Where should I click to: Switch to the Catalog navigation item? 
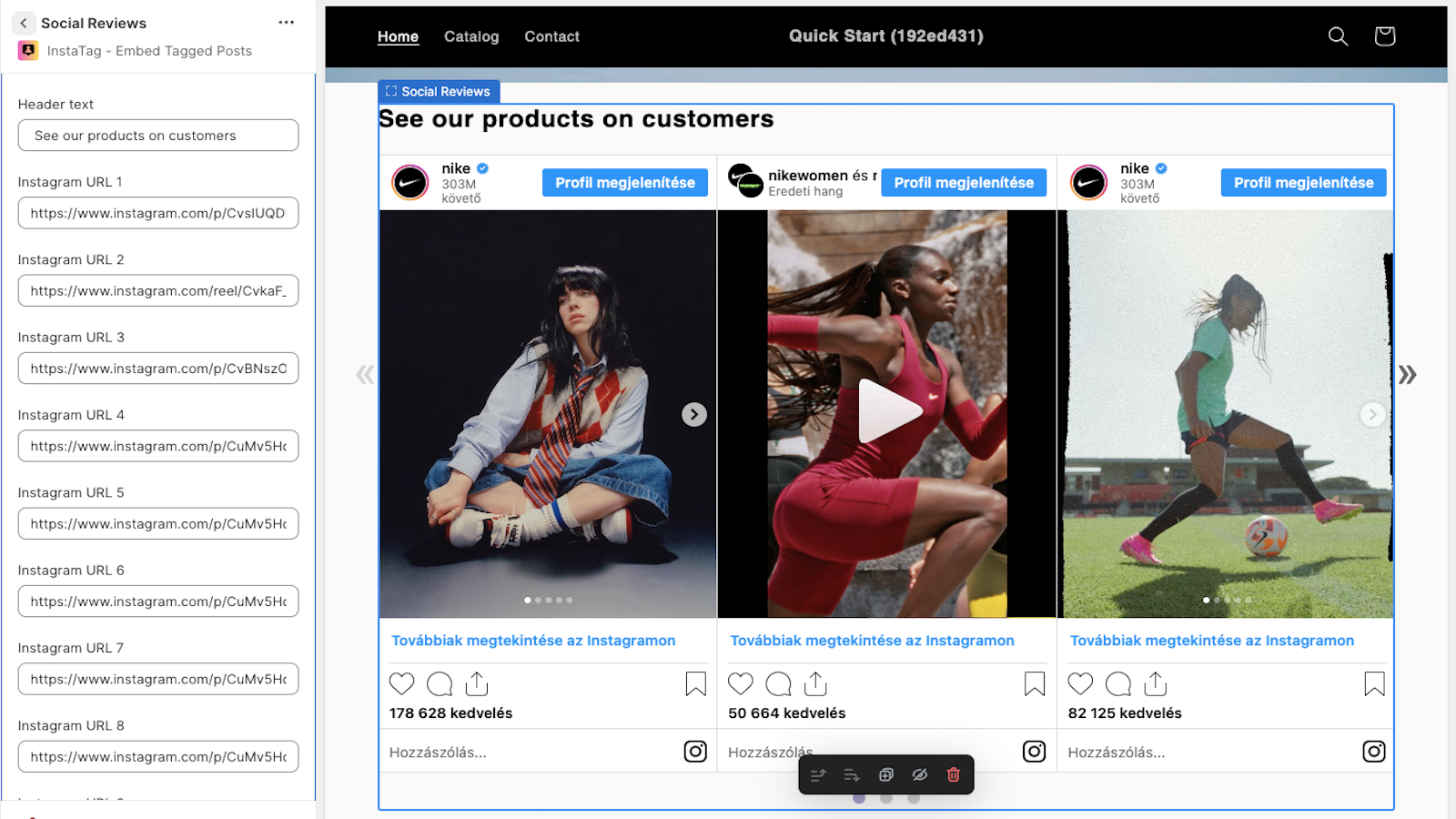471,36
